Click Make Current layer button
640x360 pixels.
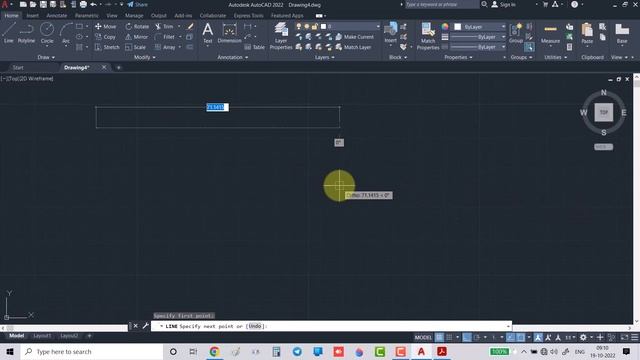(x=354, y=37)
